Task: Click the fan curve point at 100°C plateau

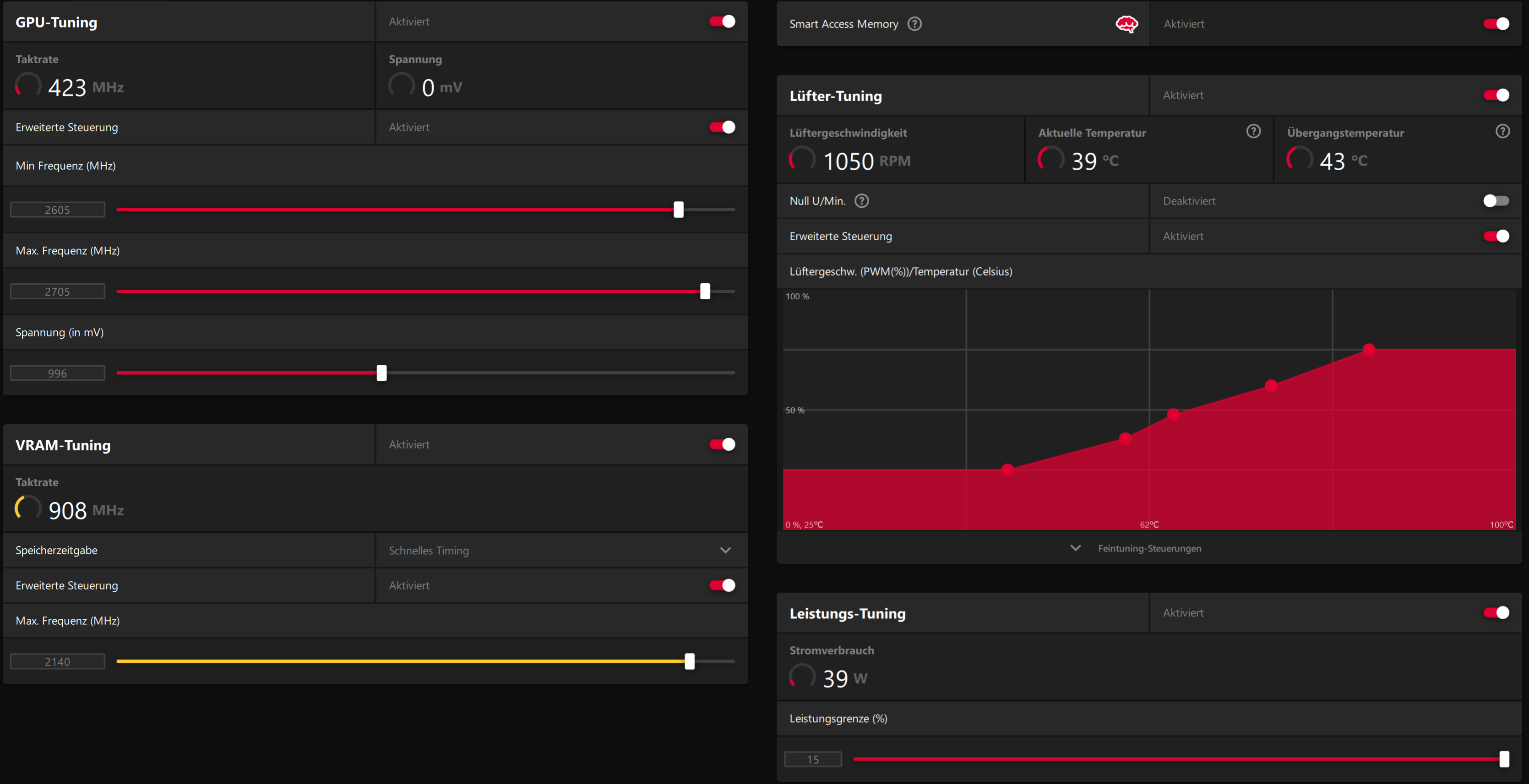Action: (1369, 349)
